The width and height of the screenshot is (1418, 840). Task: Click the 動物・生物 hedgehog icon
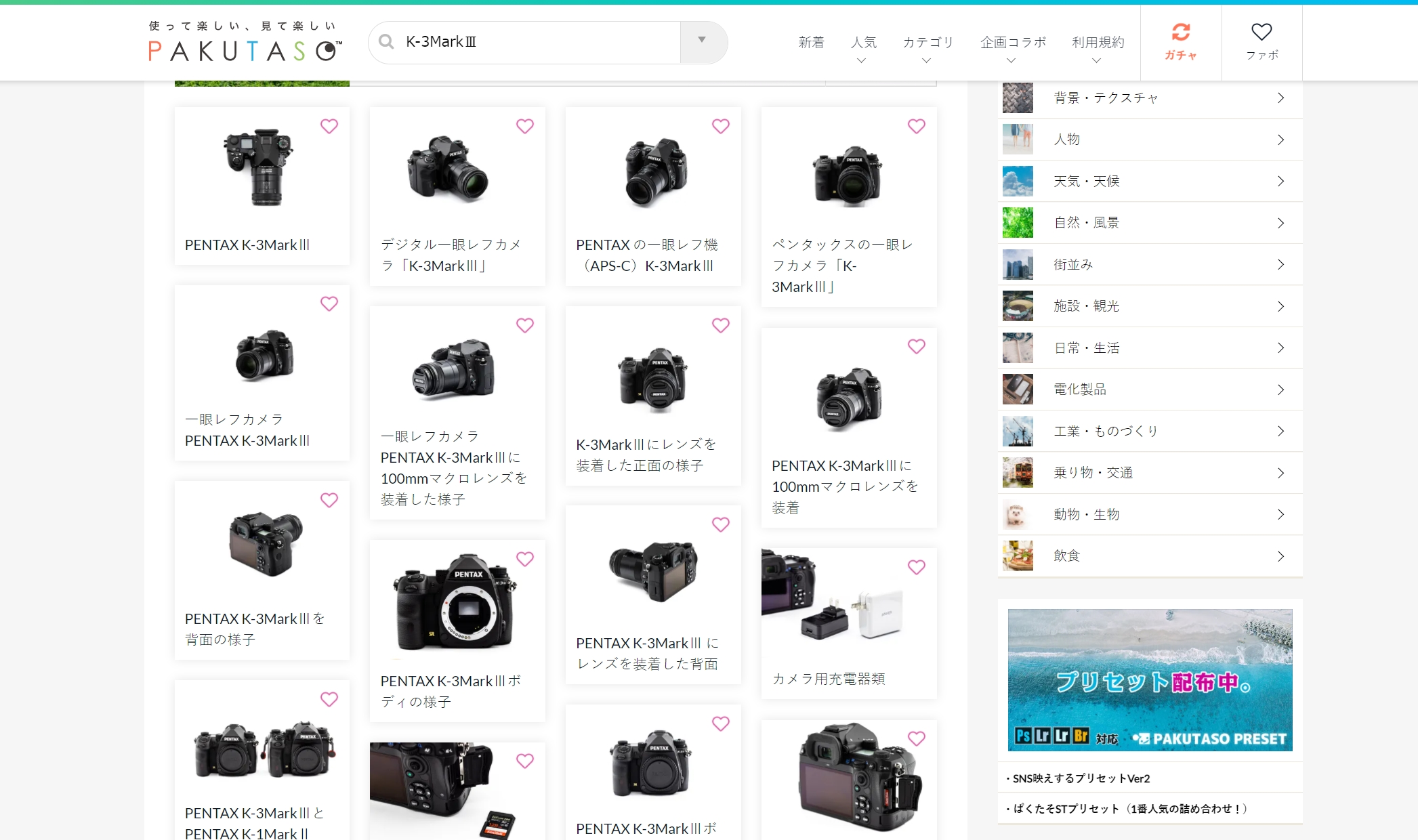tap(1018, 514)
